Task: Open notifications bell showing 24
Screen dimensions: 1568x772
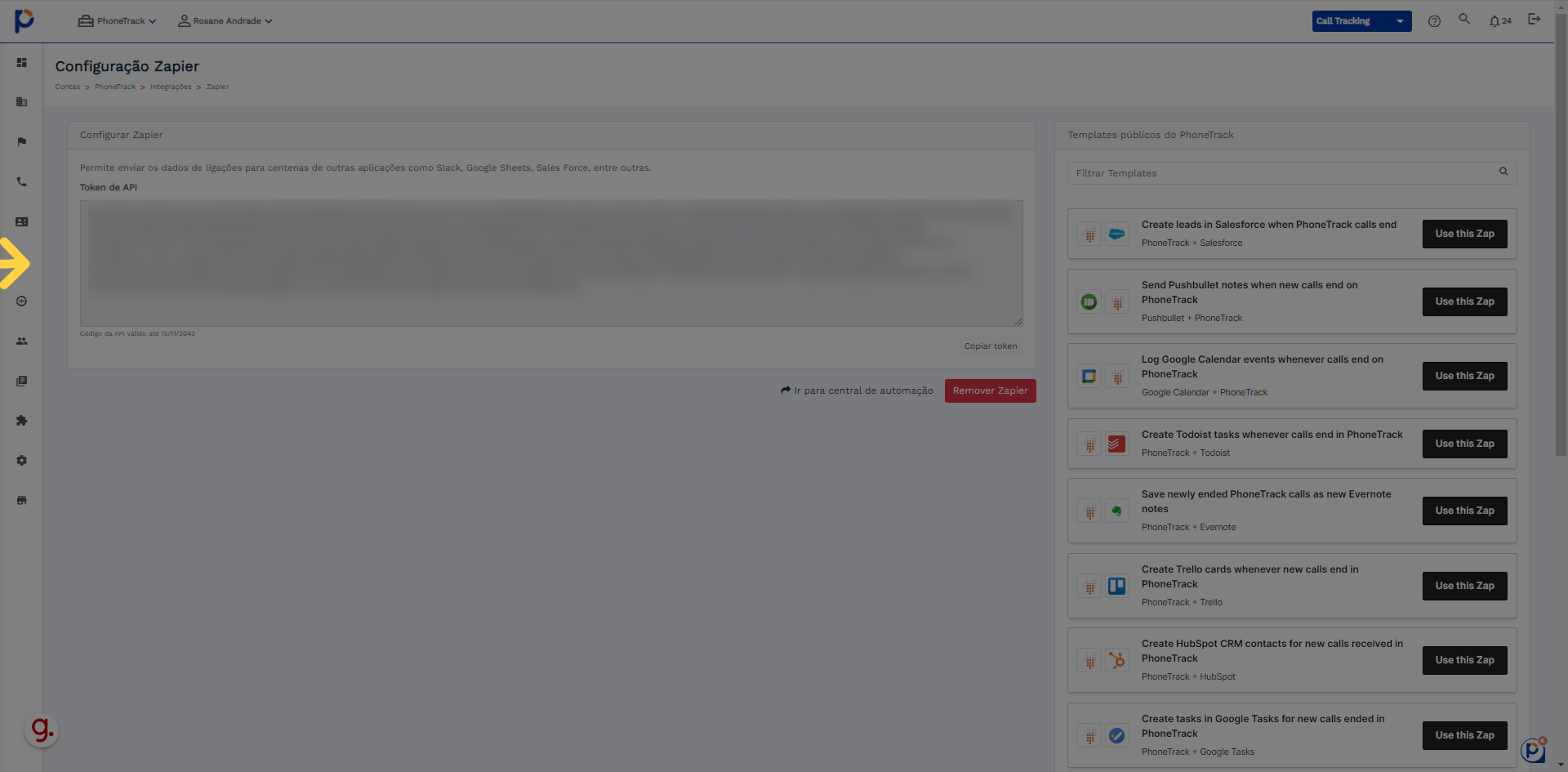Action: tap(1500, 21)
